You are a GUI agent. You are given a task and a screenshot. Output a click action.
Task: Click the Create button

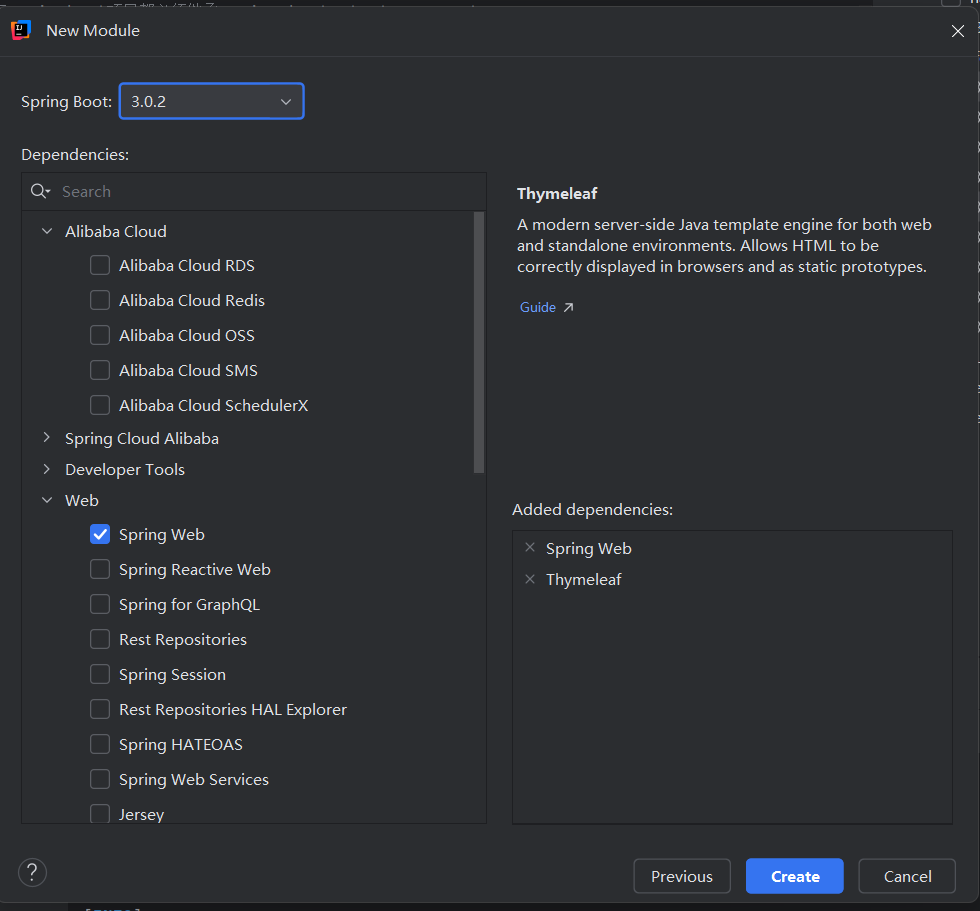pos(795,876)
